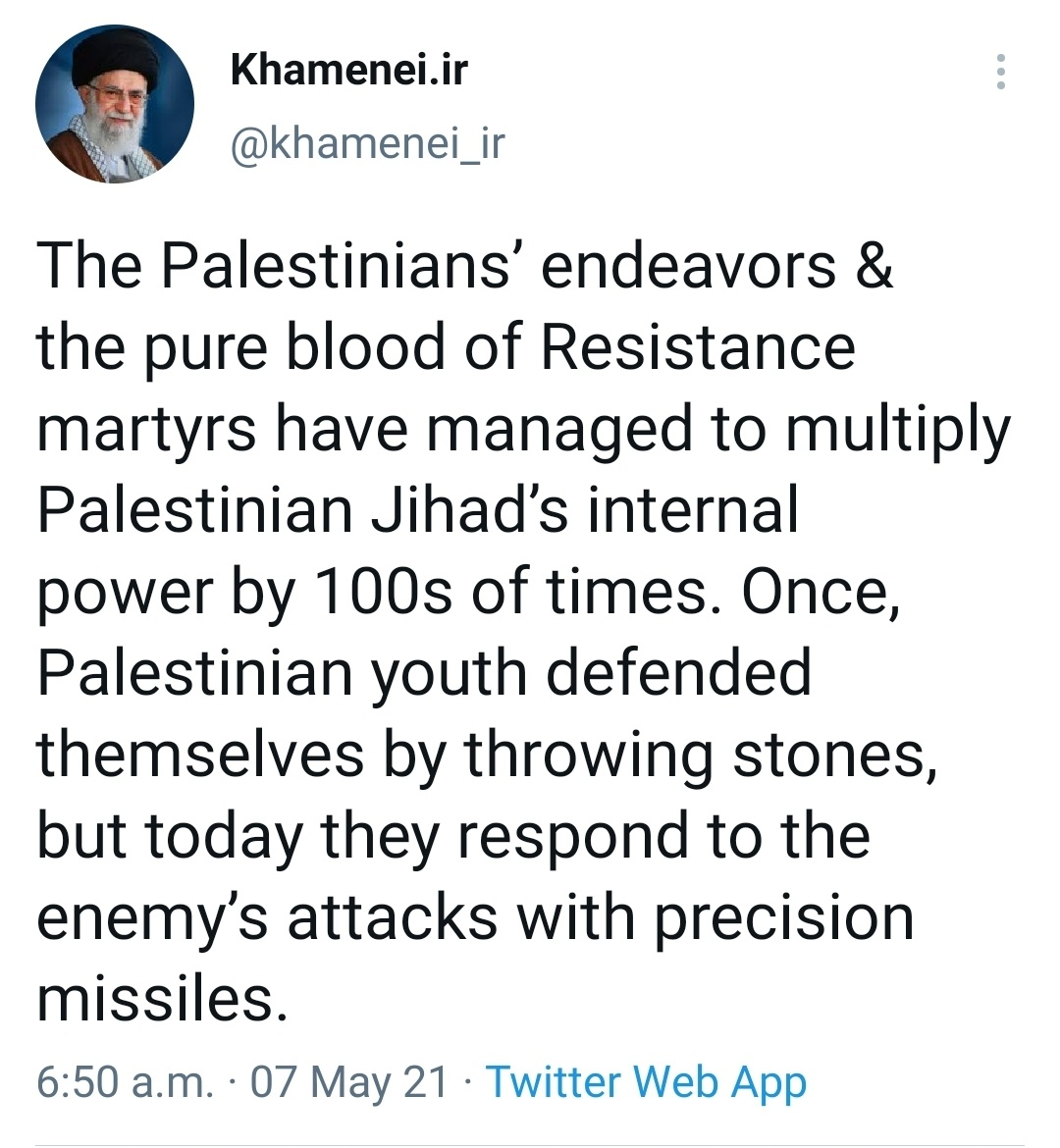Open the @khamenei_ir handle
This screenshot has width=1060, height=1148.
[x=368, y=142]
